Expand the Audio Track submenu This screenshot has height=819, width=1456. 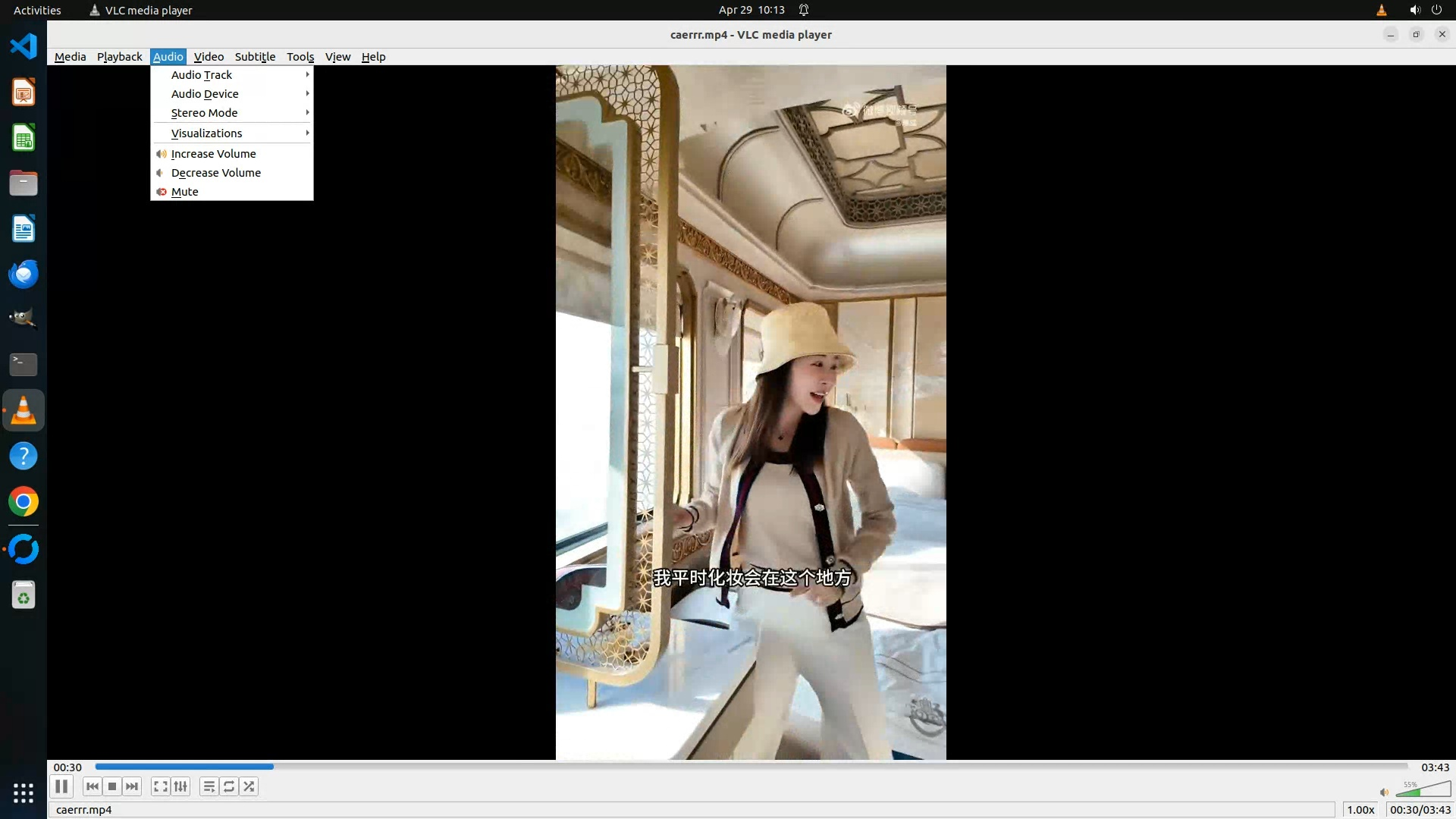[202, 75]
